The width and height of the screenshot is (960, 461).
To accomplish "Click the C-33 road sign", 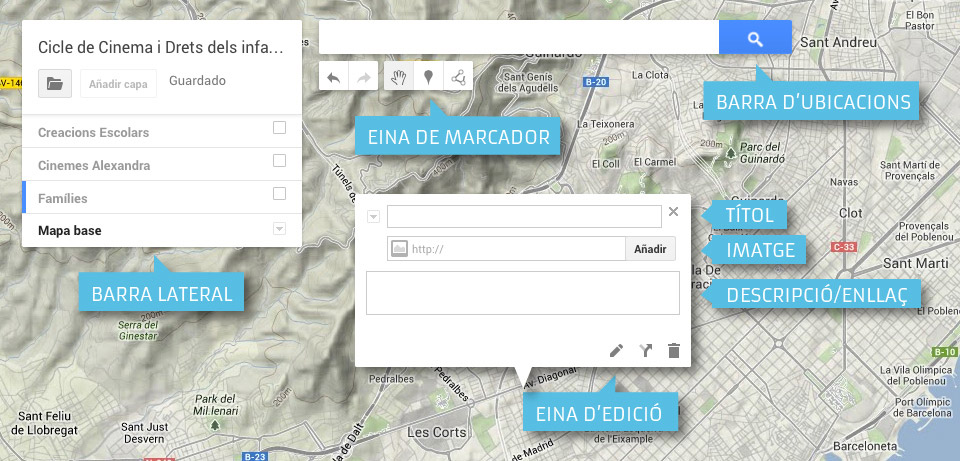I will (844, 247).
